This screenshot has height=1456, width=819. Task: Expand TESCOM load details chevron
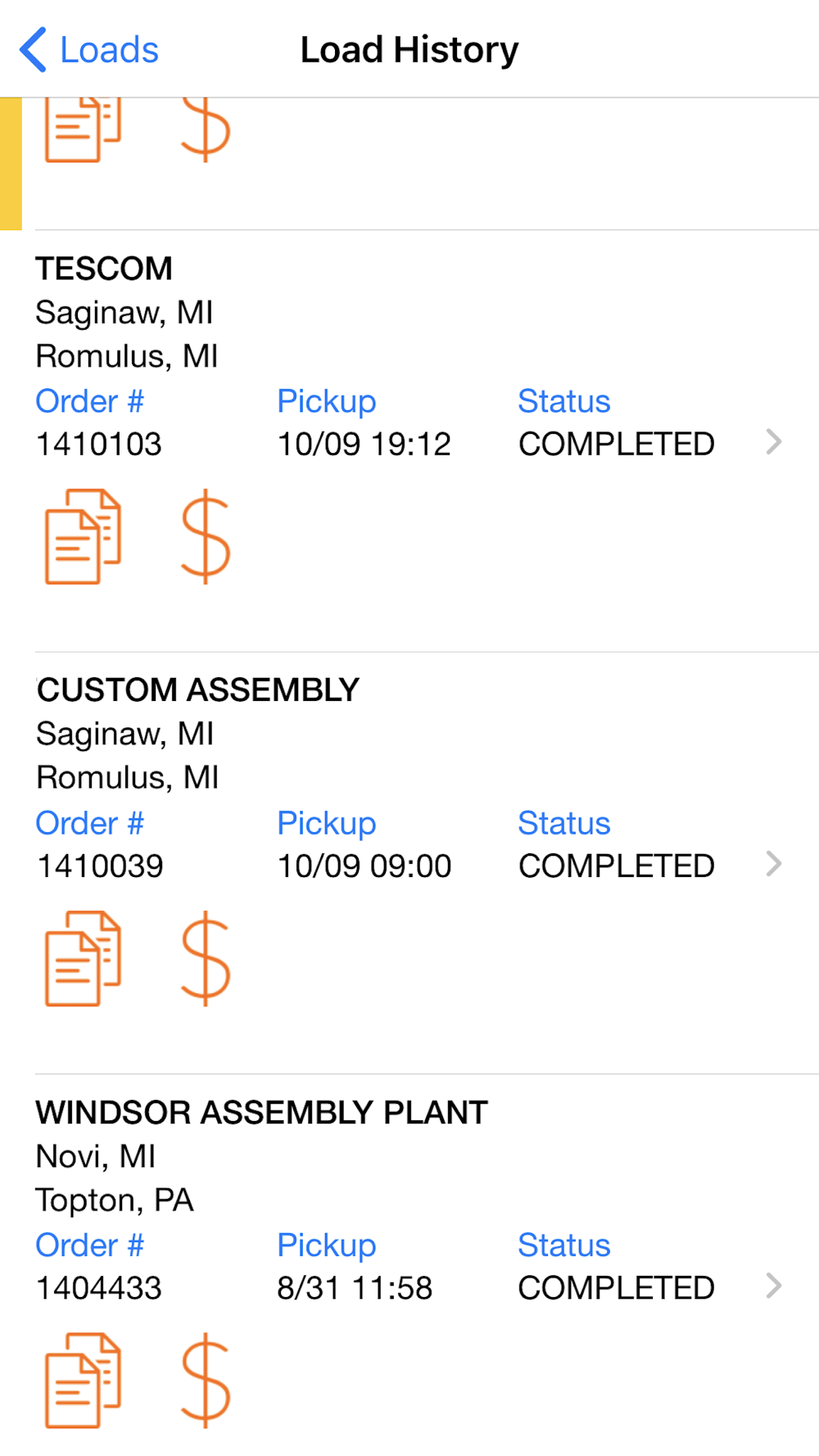click(x=774, y=442)
